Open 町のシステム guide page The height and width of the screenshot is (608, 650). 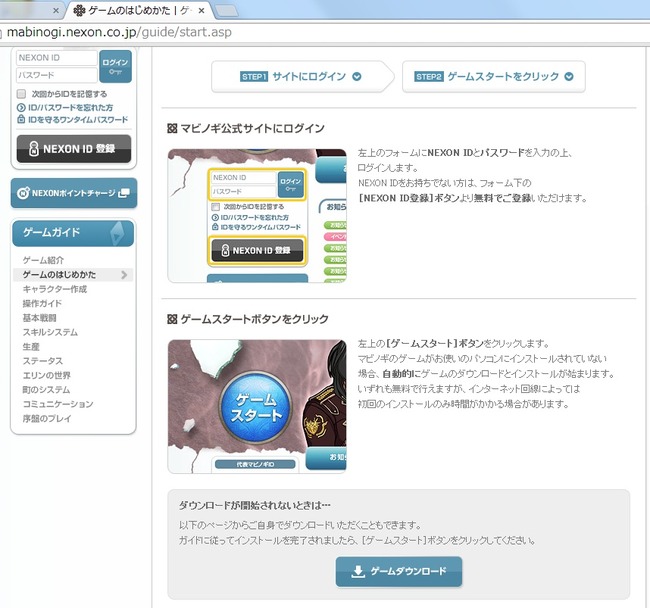46,390
